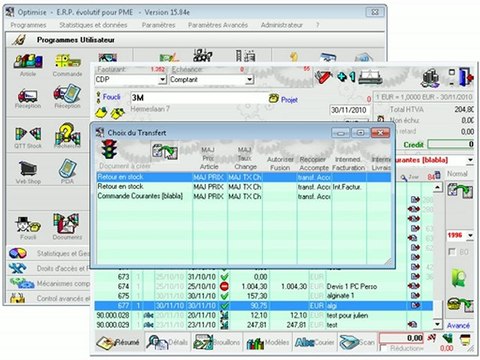Click the traffic light icon in Choix du Transfert
Viewport: 480px width, 360px height.
pos(109,149)
